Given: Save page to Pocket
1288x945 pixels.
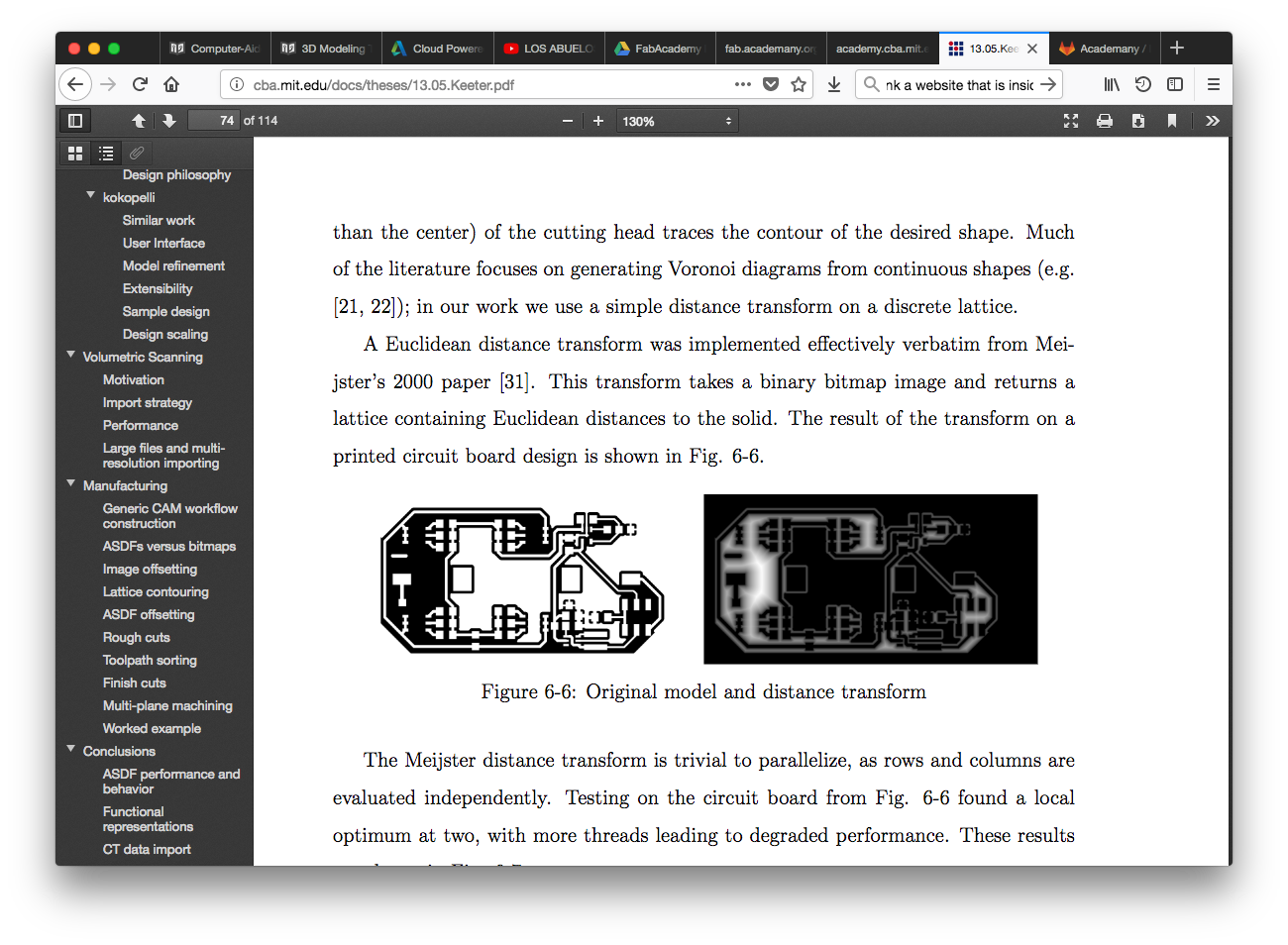Looking at the screenshot, I should point(771,84).
